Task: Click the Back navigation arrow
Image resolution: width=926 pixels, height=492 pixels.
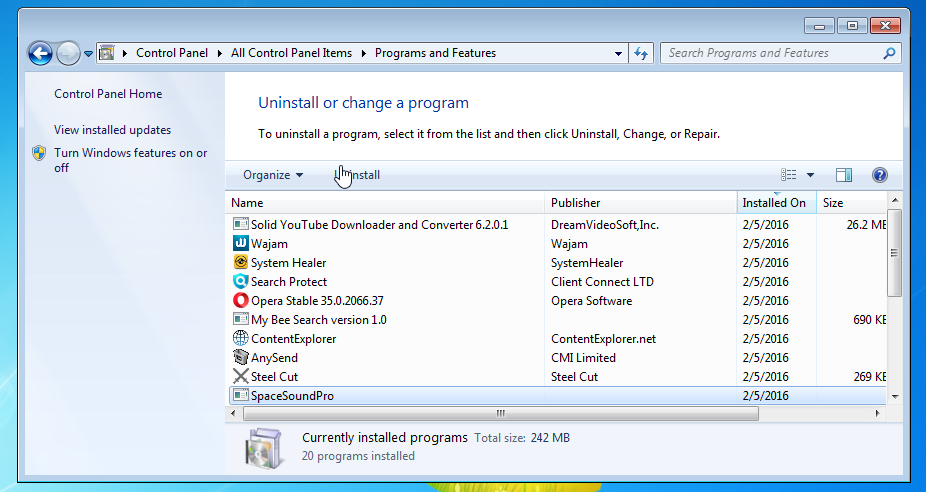Action: tap(40, 54)
